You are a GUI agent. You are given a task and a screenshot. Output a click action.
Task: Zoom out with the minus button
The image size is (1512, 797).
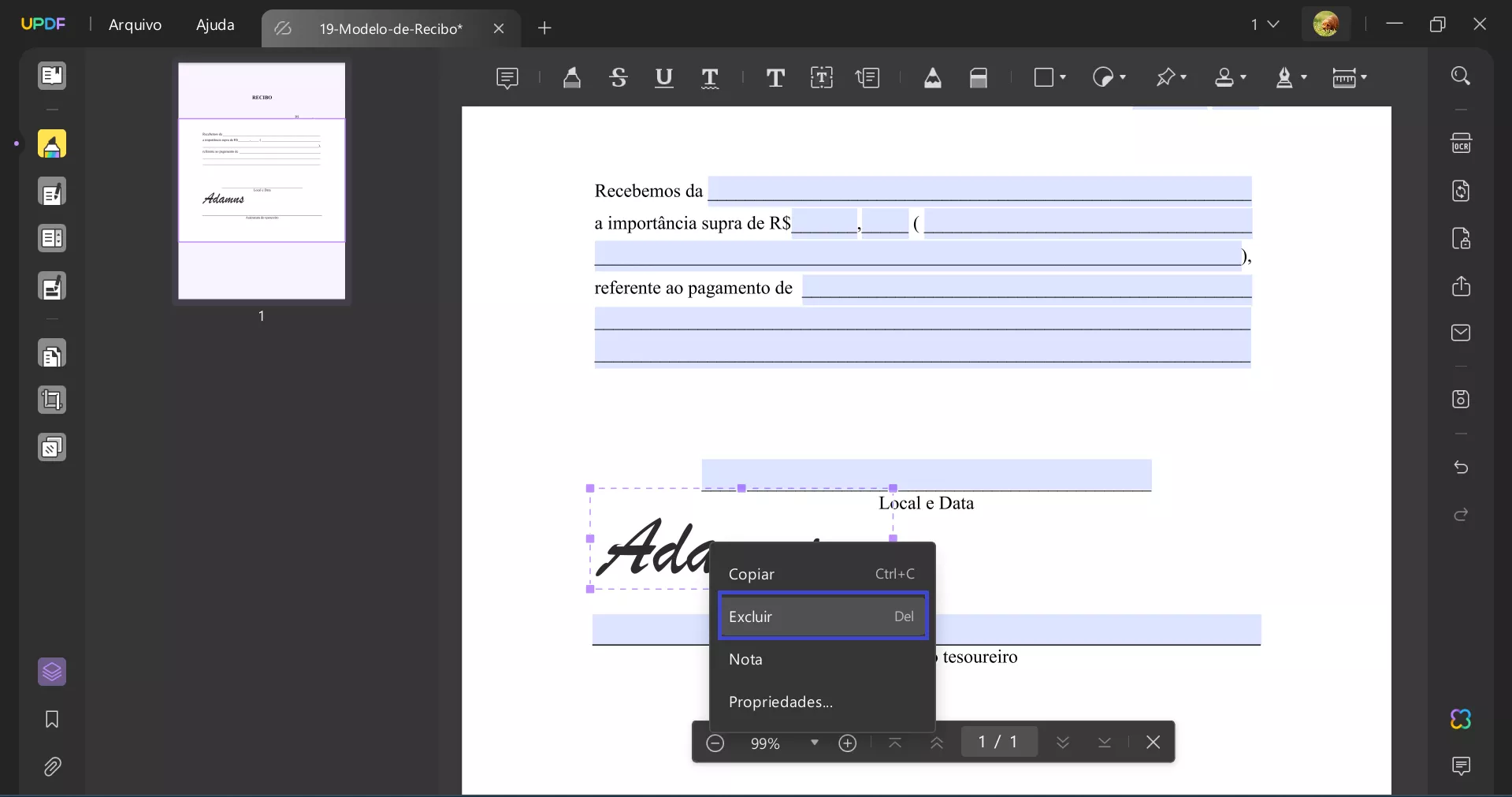715,743
